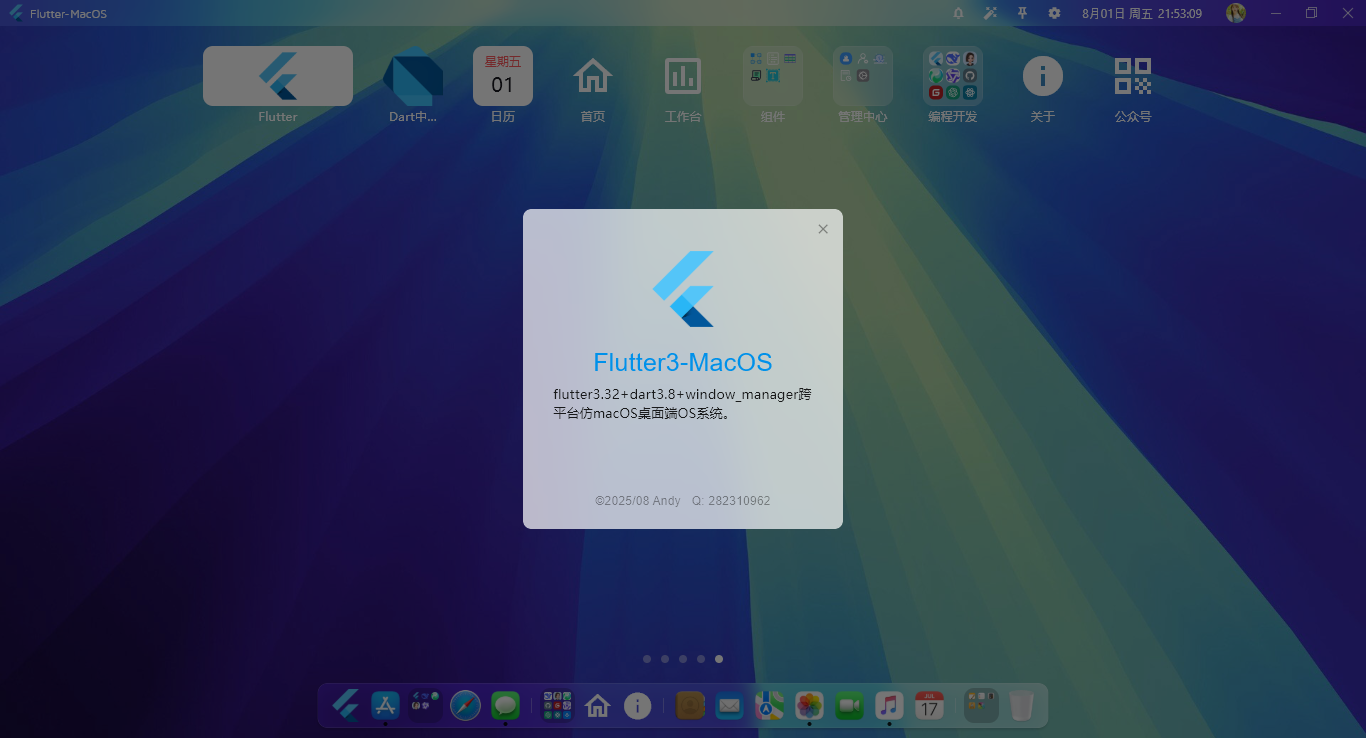Open the 工作台 workbench desktop icon
Image resolution: width=1366 pixels, height=738 pixels.
[683, 76]
